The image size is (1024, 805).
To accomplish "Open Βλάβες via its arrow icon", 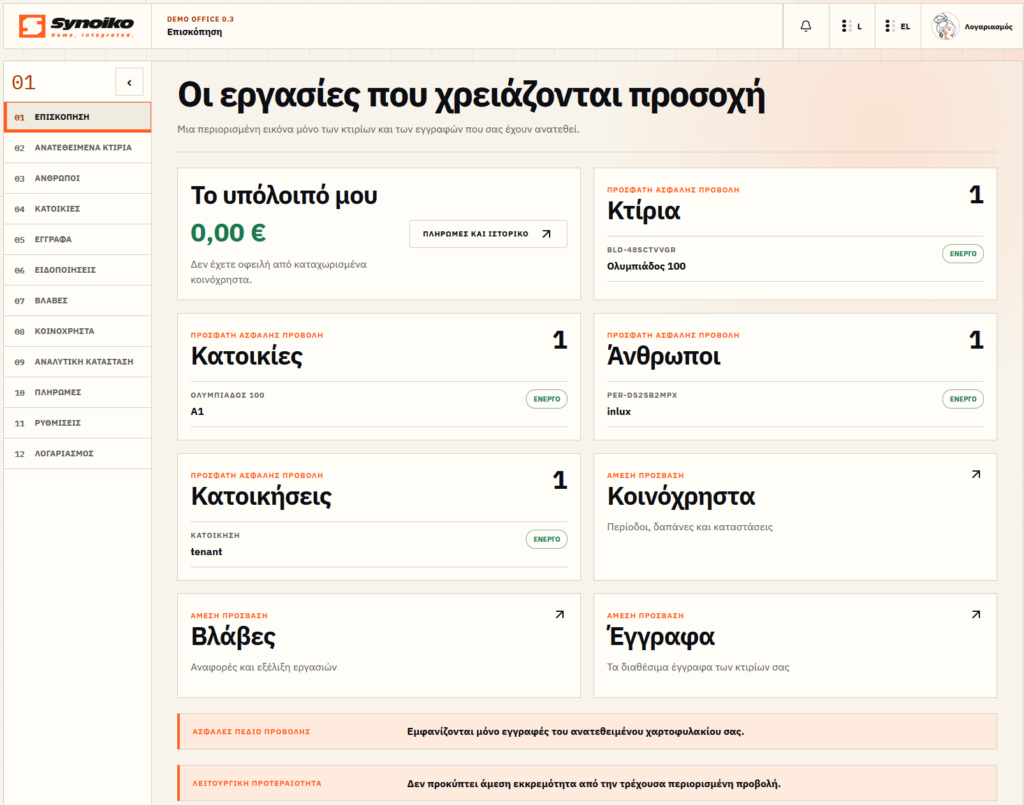I will point(560,614).
